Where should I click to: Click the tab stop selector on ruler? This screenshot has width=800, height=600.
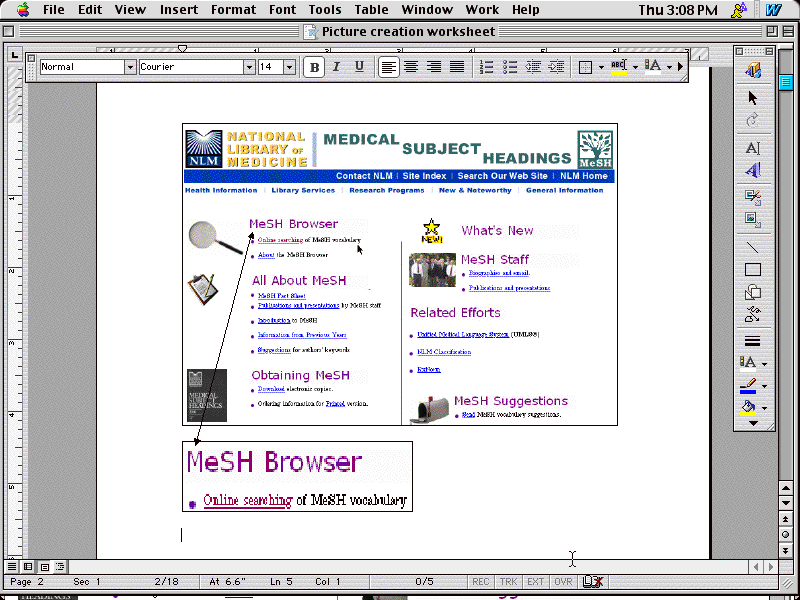(x=14, y=54)
